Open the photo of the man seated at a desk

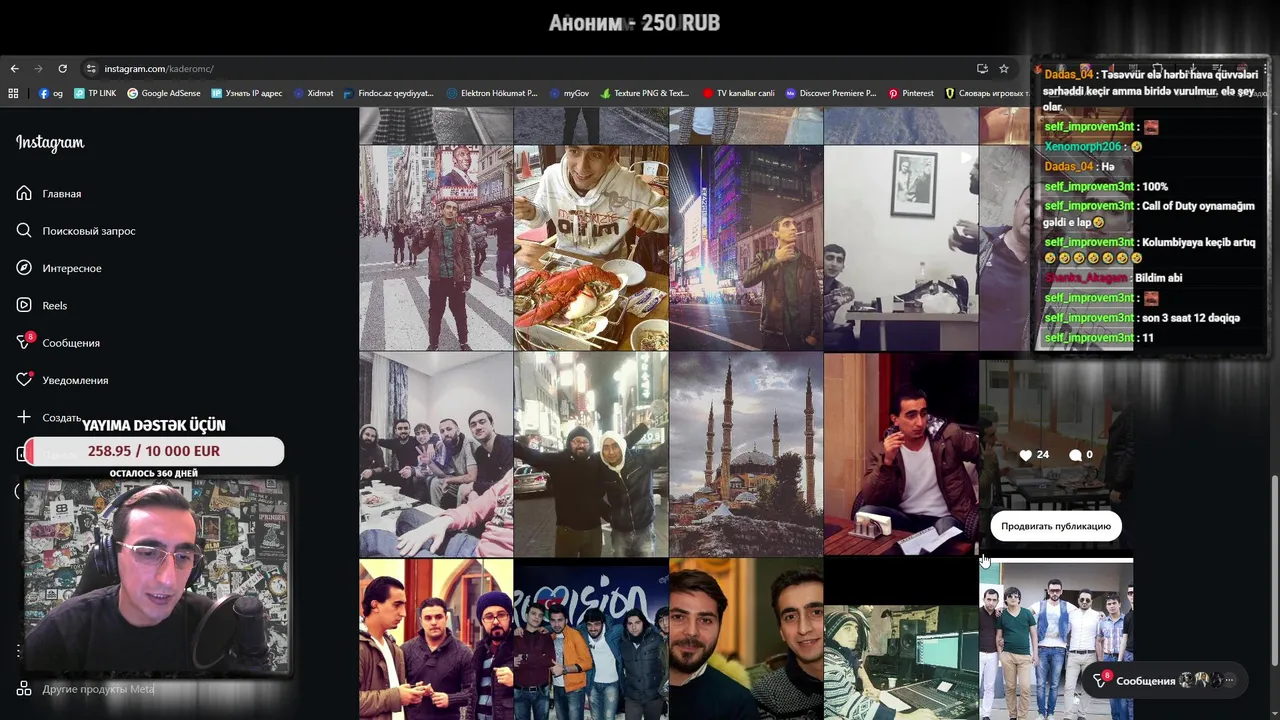[901, 454]
